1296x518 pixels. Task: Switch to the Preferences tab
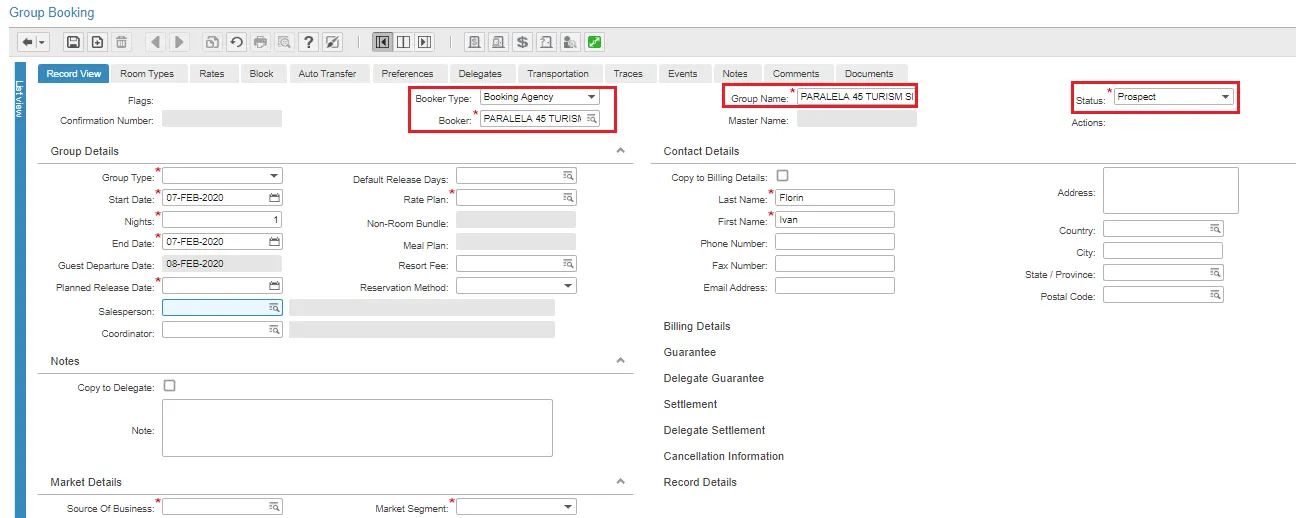[408, 74]
